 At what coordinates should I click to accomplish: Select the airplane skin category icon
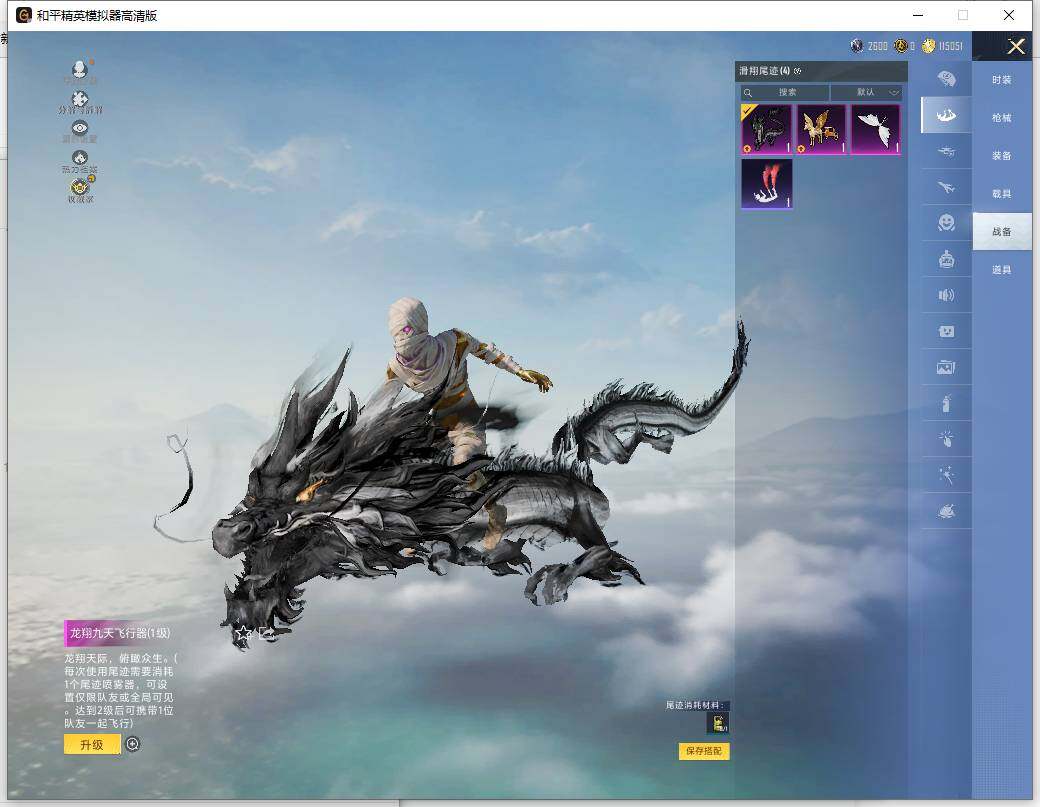tap(946, 187)
